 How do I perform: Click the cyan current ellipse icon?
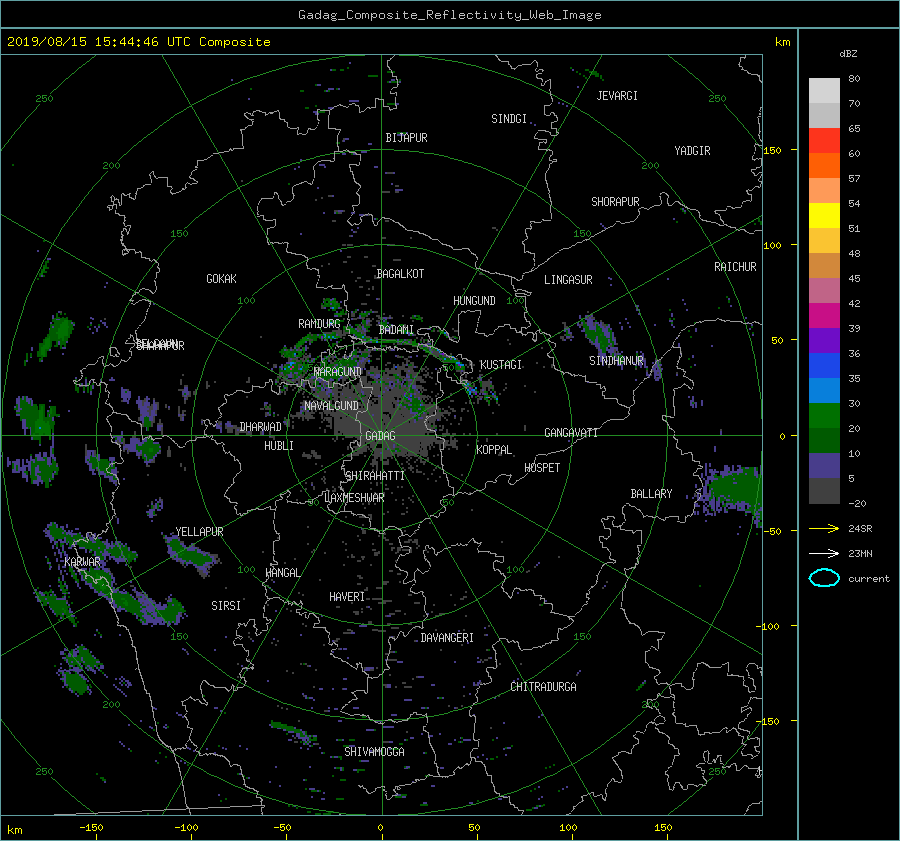[824, 578]
